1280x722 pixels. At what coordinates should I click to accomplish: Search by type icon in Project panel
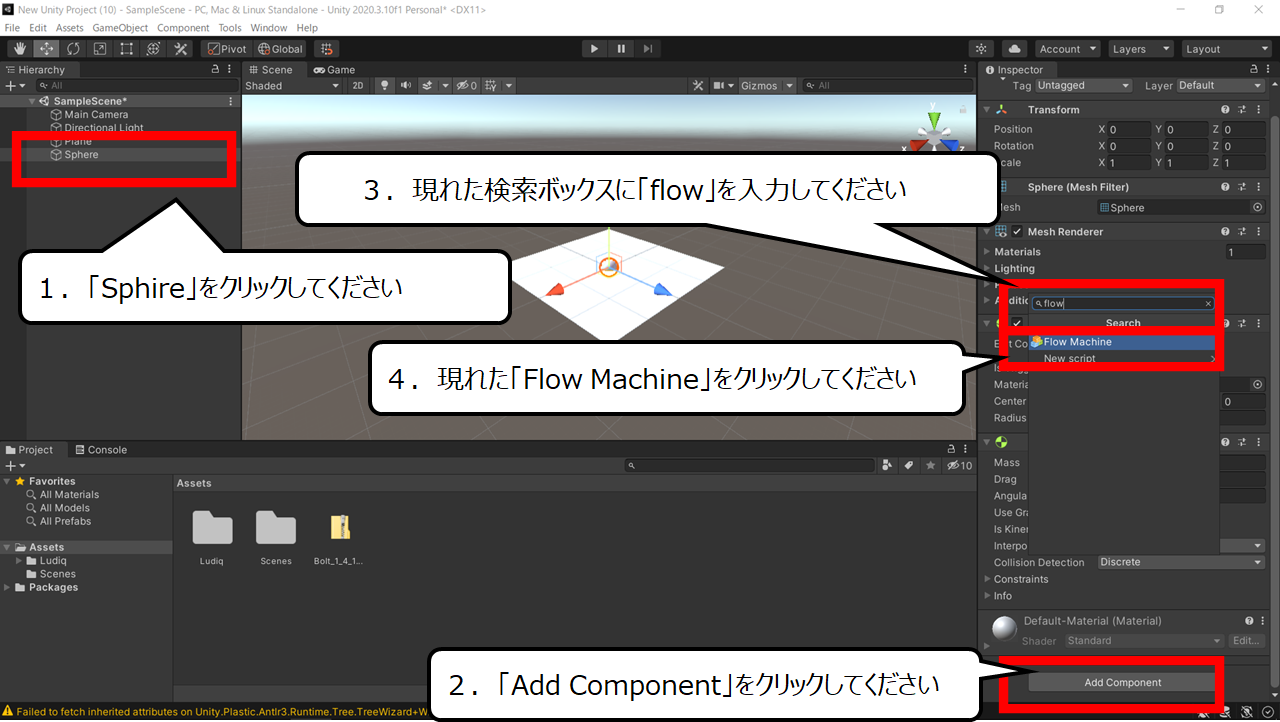point(887,465)
